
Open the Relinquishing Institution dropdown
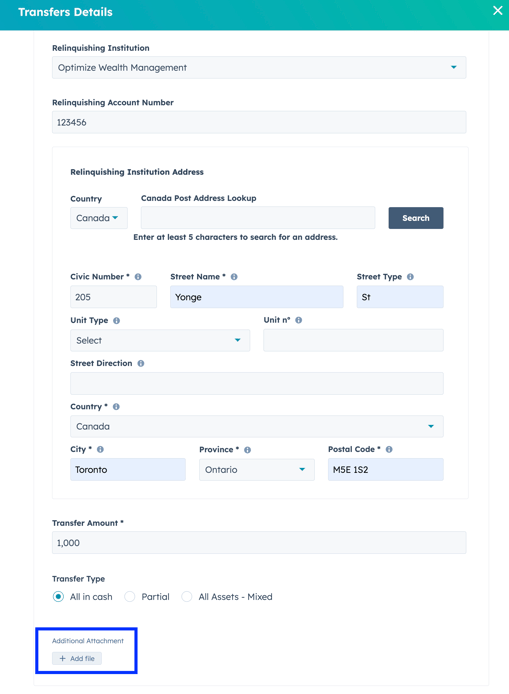pyautogui.click(x=259, y=67)
